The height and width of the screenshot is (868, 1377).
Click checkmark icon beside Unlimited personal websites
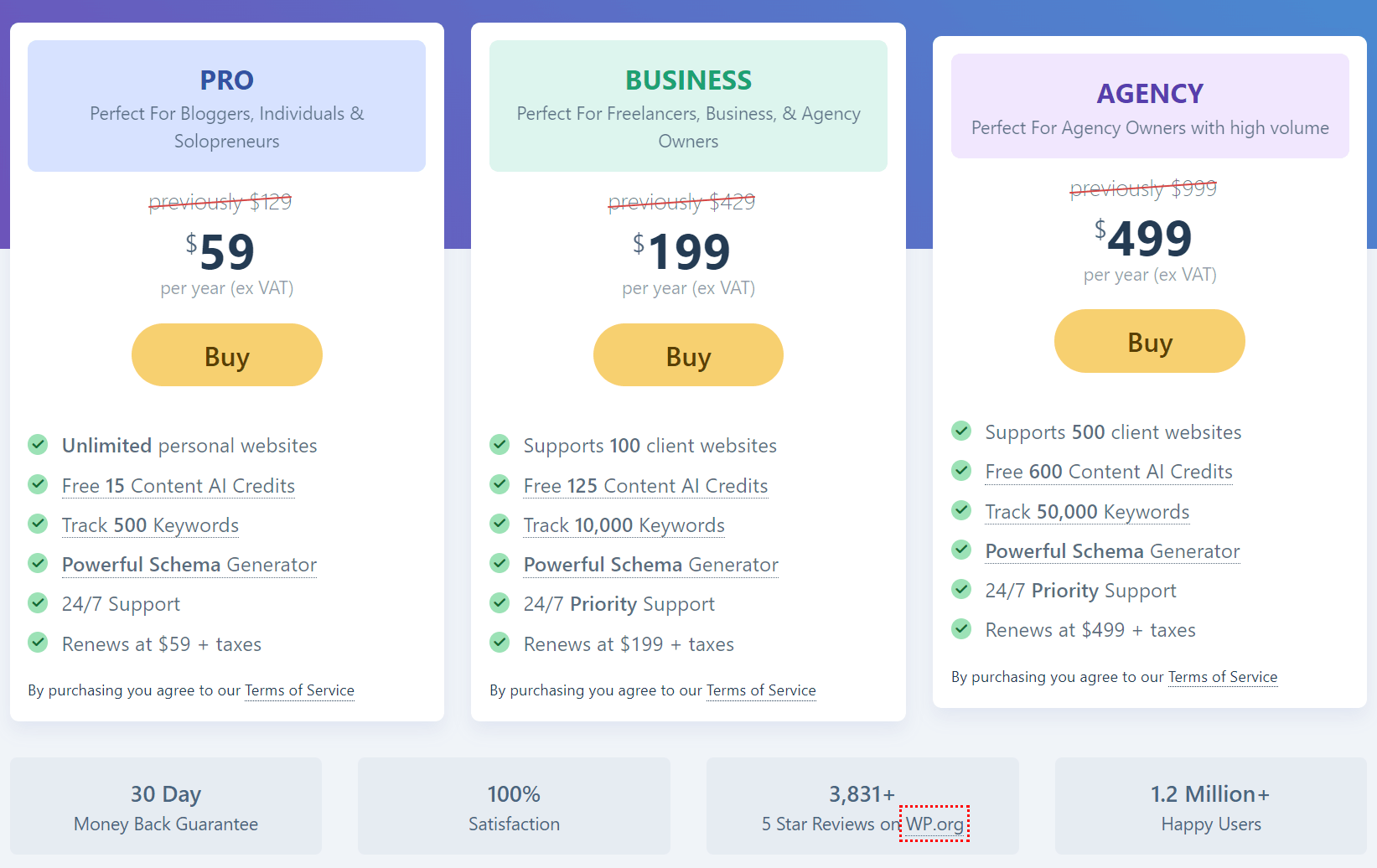38,444
